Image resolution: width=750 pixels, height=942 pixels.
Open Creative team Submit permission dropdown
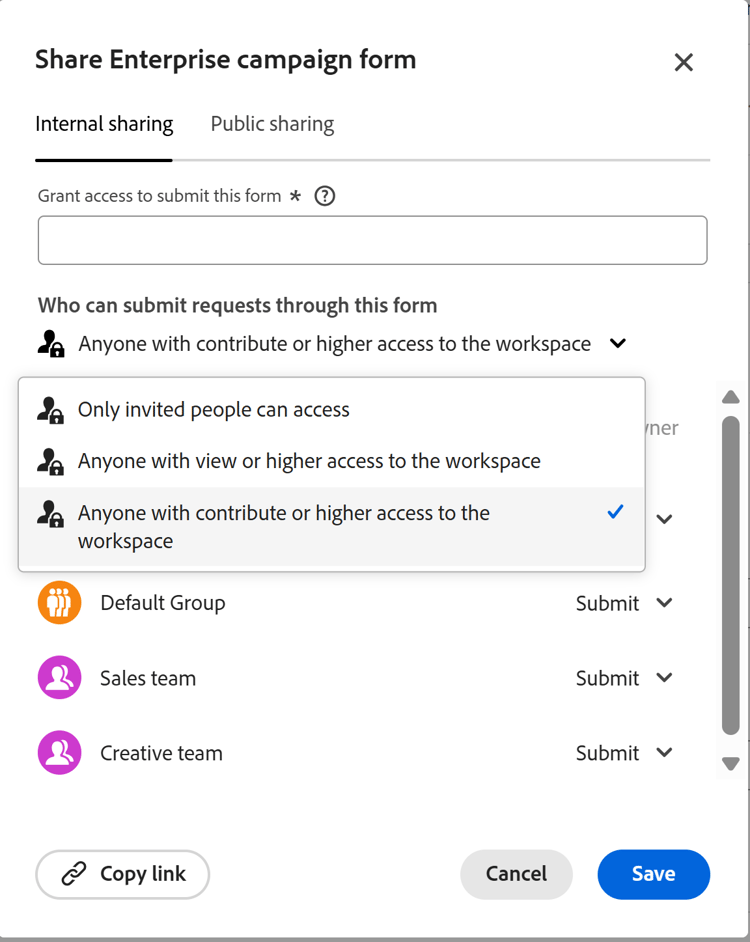(x=624, y=753)
